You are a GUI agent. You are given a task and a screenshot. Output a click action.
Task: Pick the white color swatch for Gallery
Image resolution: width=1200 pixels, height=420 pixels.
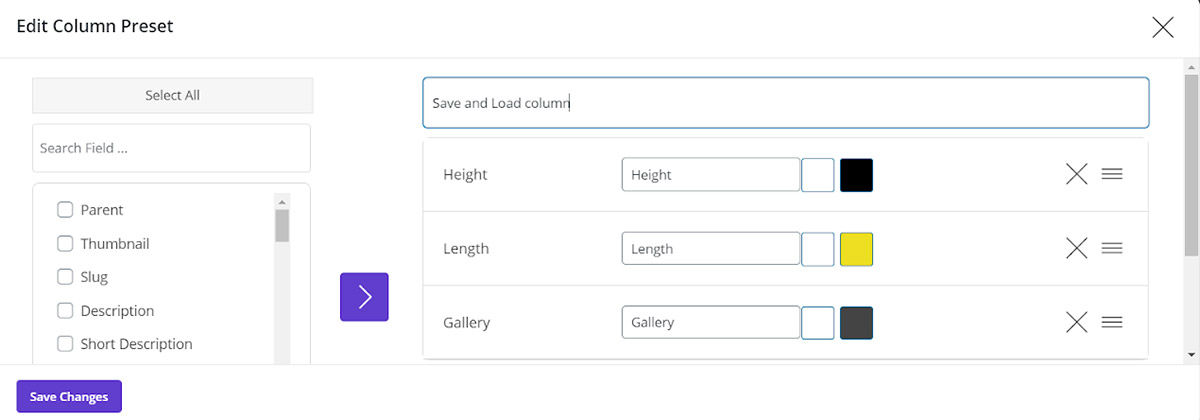[818, 322]
